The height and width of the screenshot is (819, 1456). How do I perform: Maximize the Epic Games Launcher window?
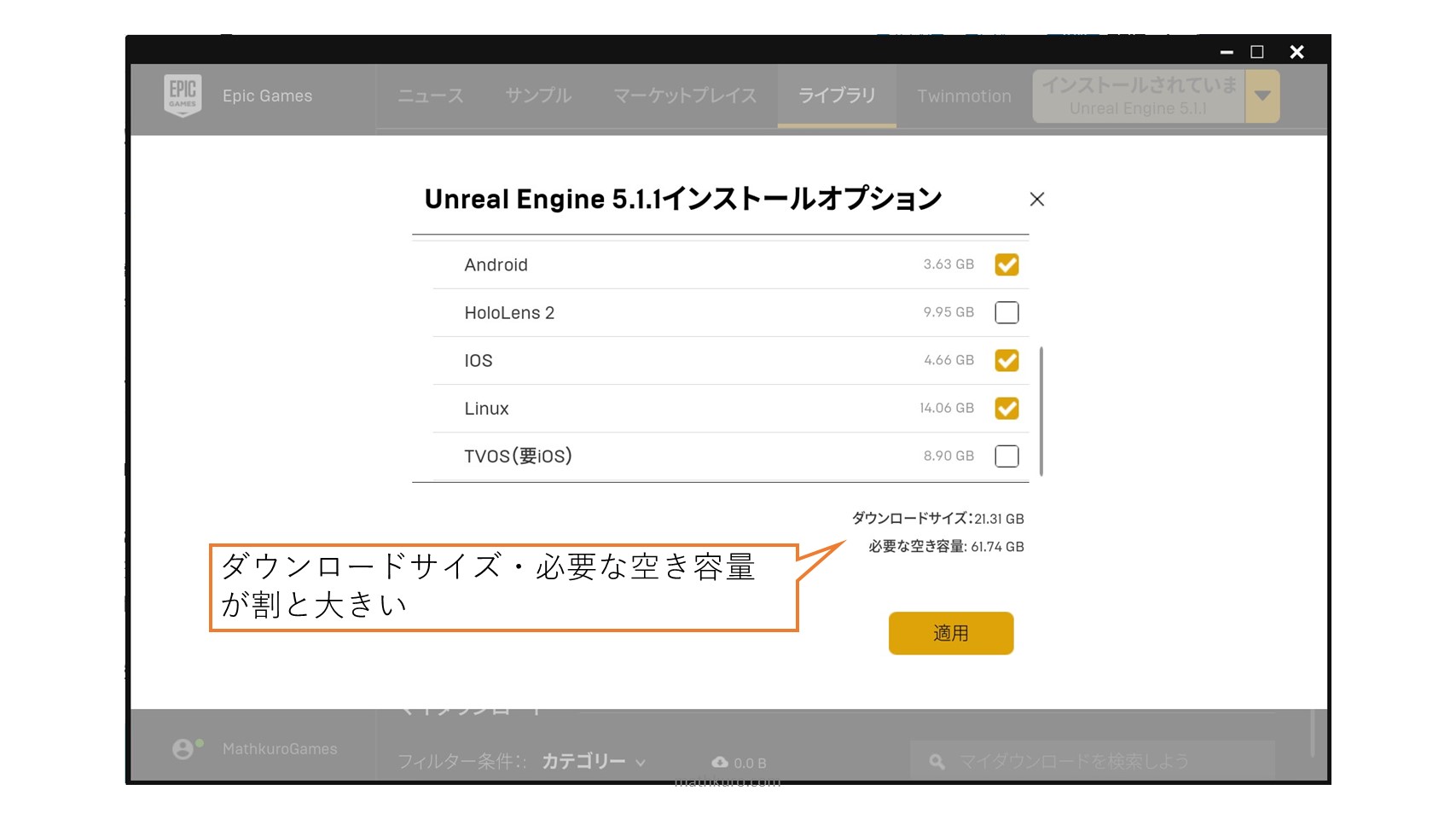pyautogui.click(x=1257, y=52)
